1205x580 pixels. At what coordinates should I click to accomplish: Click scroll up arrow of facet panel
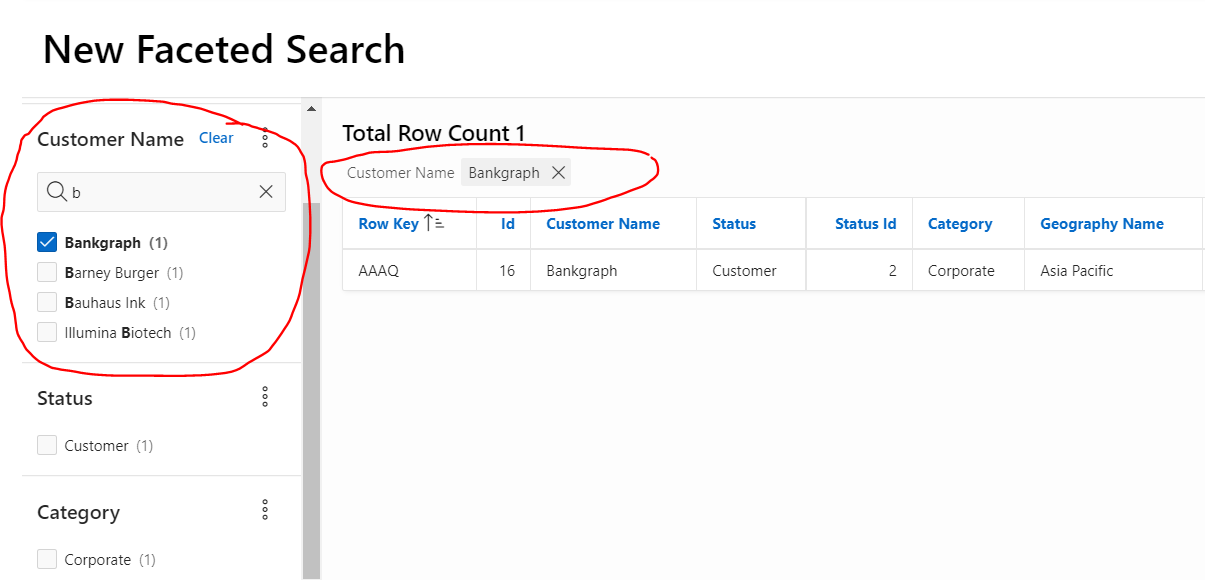(311, 108)
